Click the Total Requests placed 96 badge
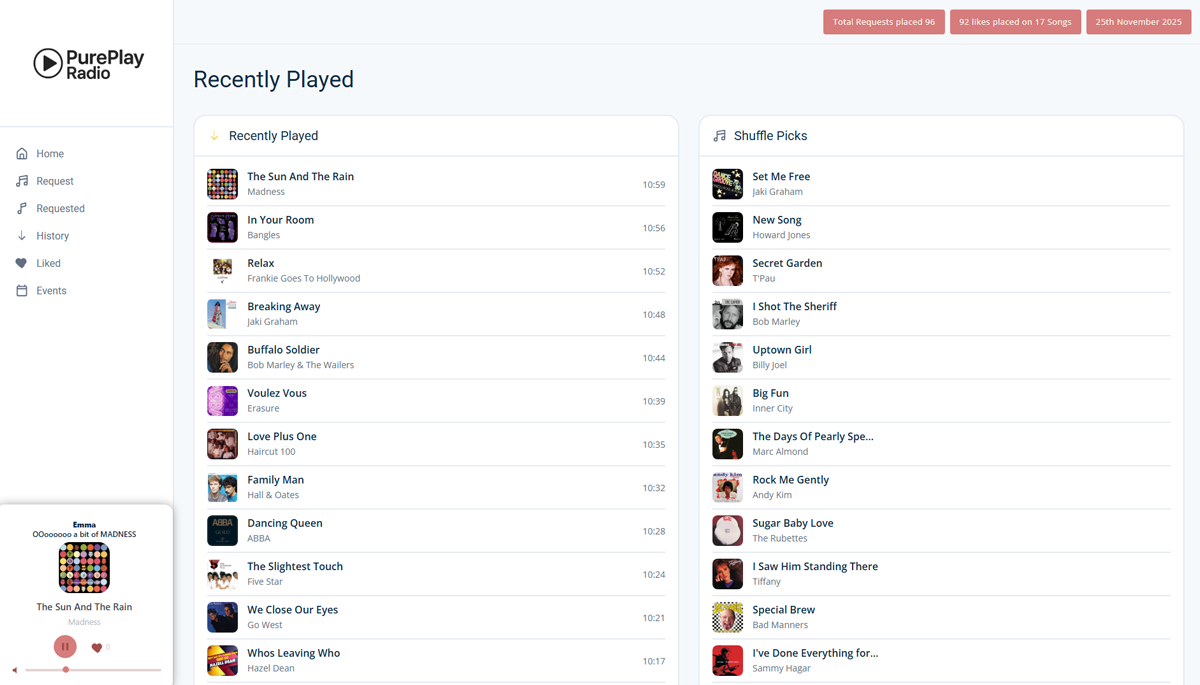1200x685 pixels. (883, 21)
